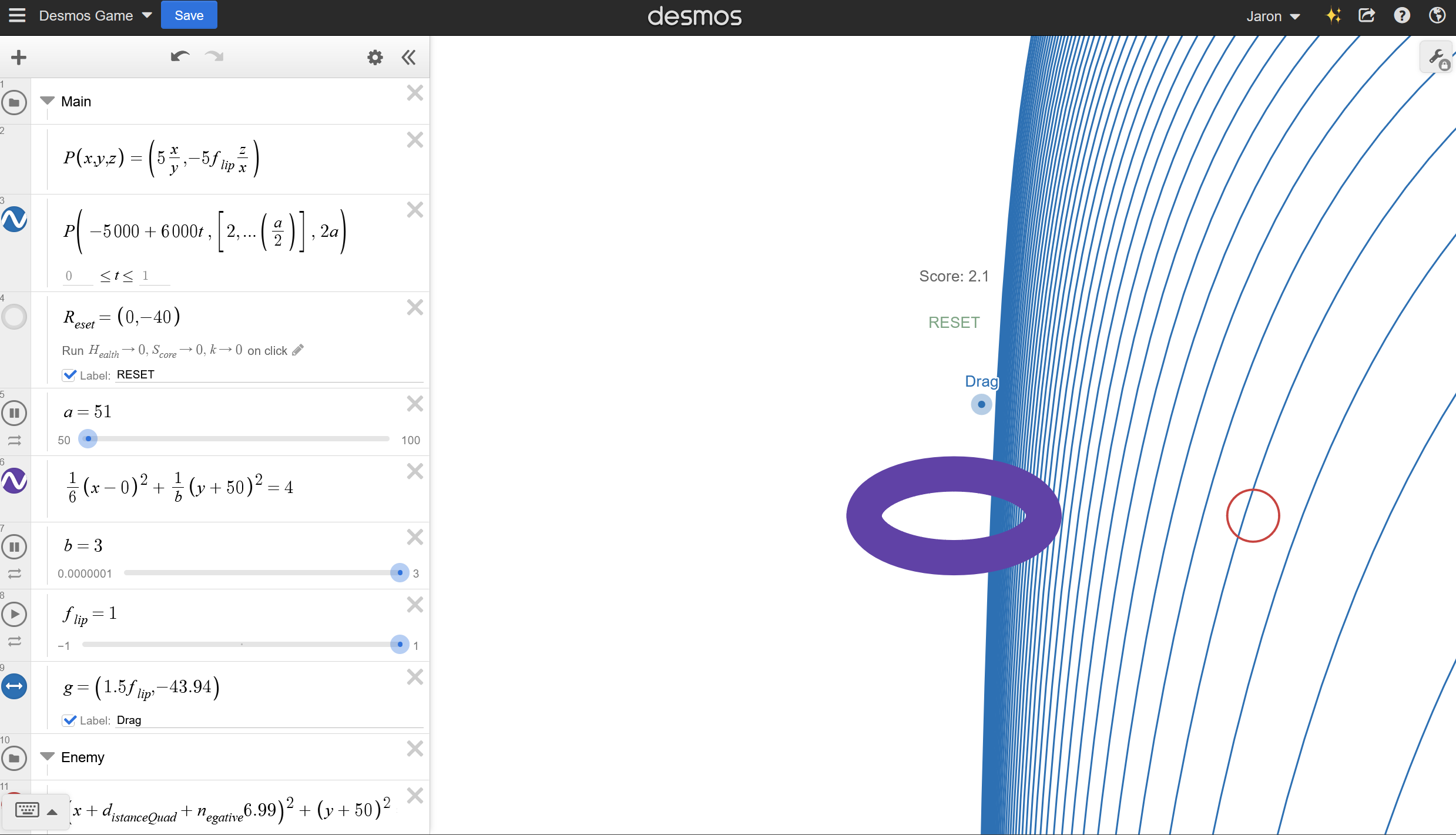Viewport: 1456px width, 835px height.
Task: Collapse the expression list panel
Action: click(408, 57)
